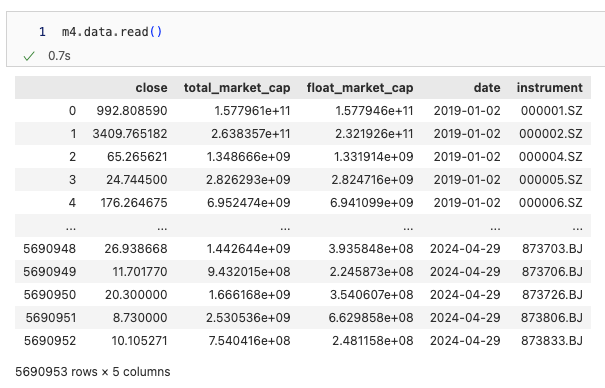The width and height of the screenshot is (605, 388).
Task: Click the ellipsis under the date column
Action: coord(495,228)
